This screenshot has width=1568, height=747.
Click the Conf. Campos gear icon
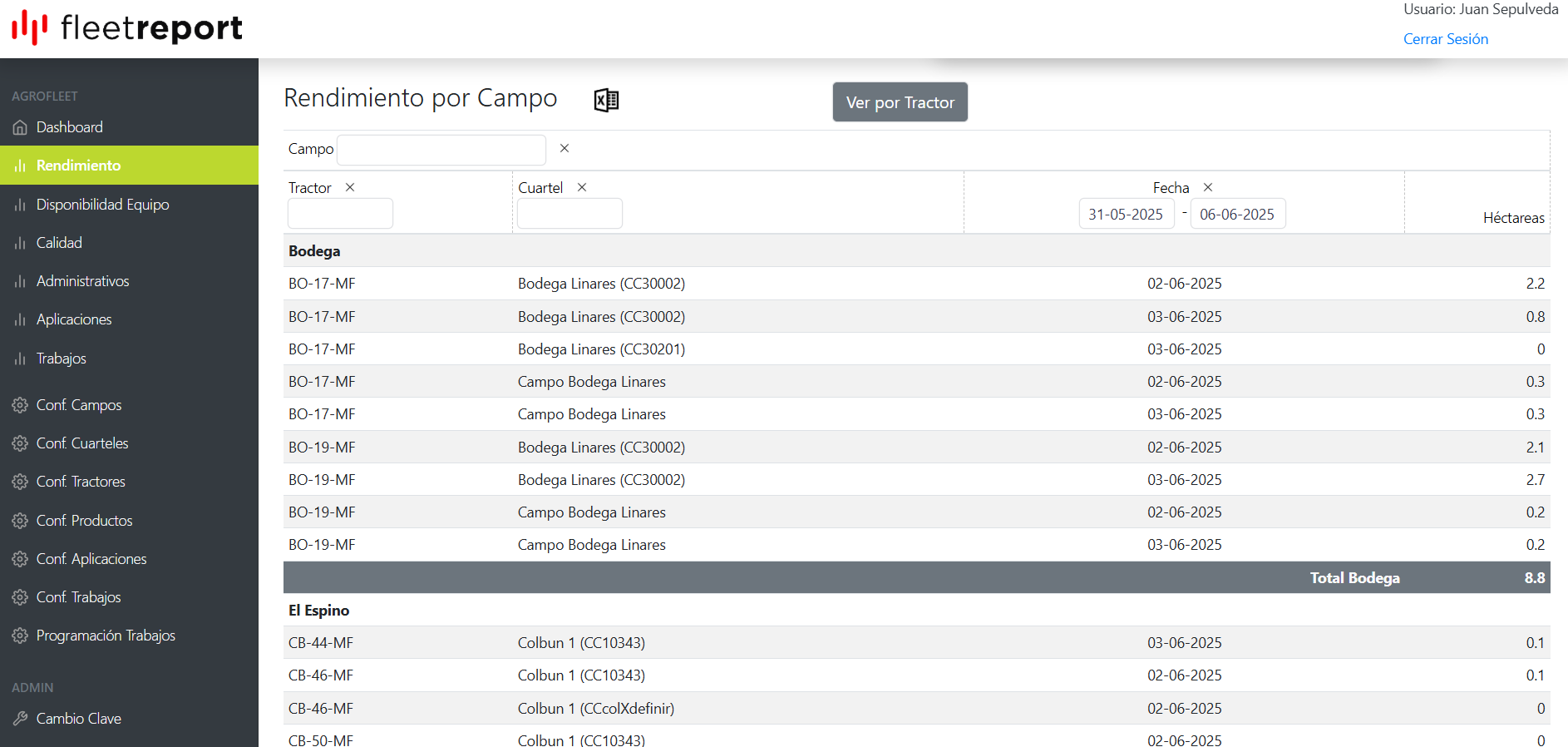pos(20,405)
